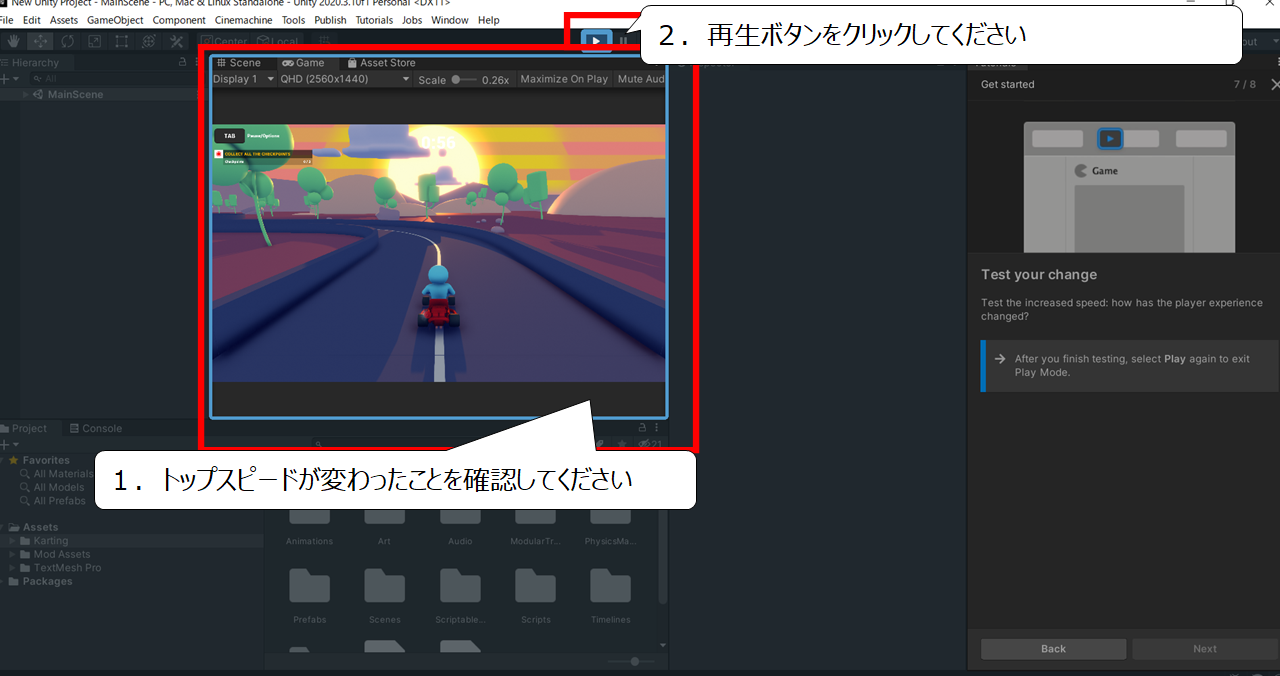Select the Rect tool in the toolbar
Viewport: 1280px width, 676px height.
pos(121,41)
